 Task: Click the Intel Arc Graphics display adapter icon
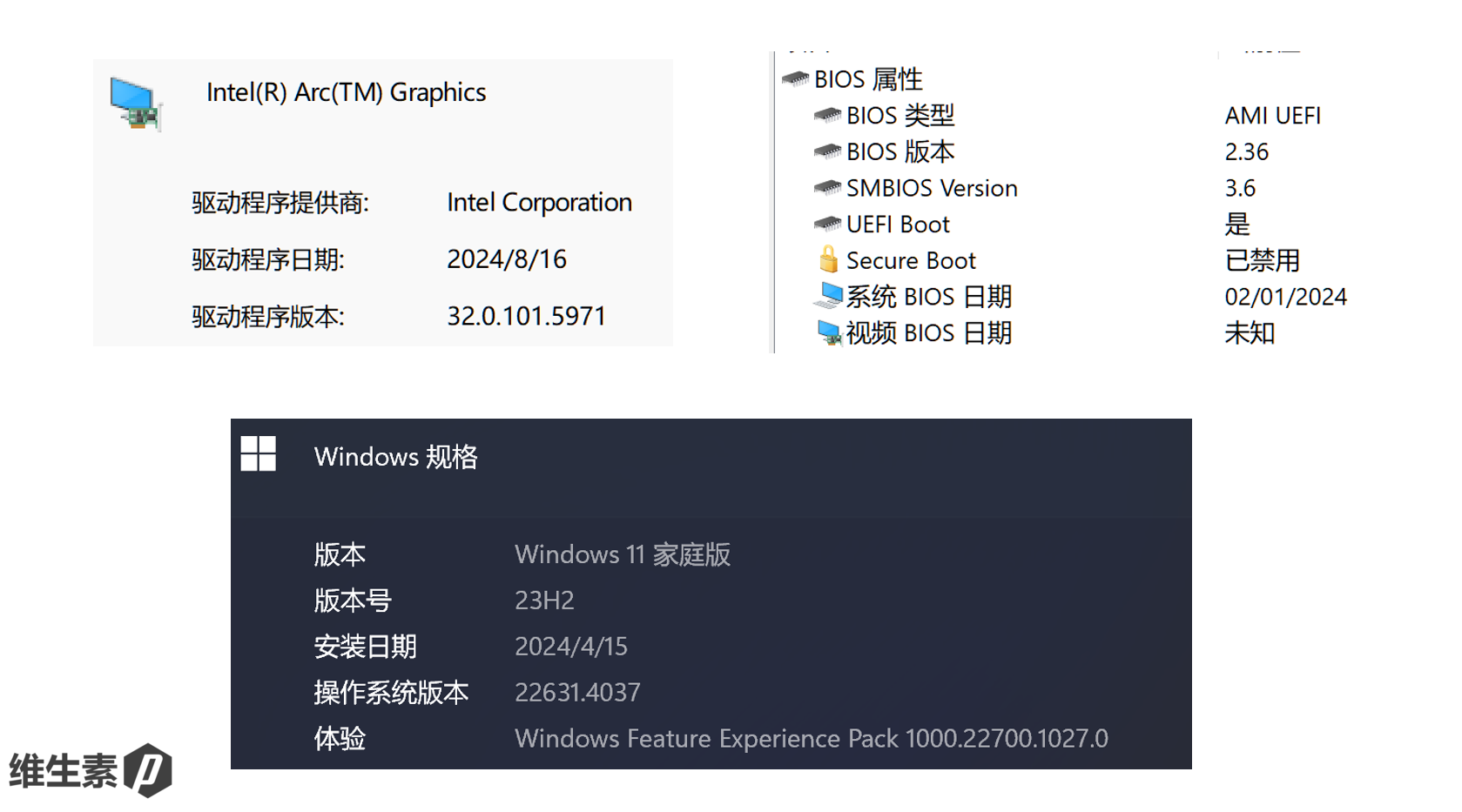(x=135, y=104)
